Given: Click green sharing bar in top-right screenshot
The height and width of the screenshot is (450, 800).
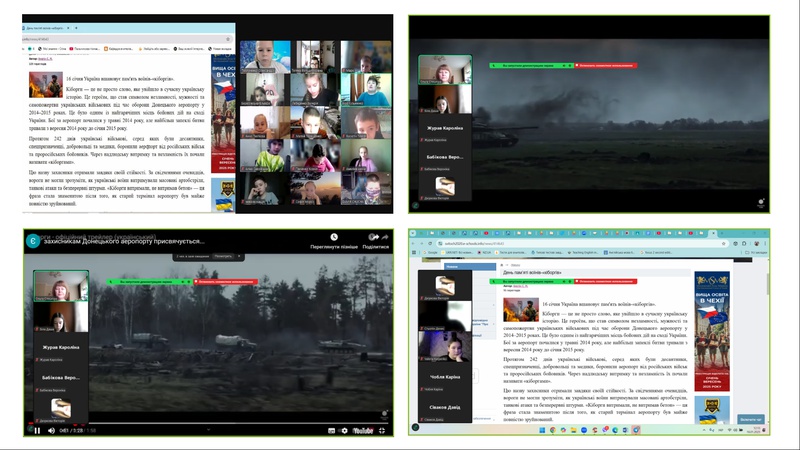Looking at the screenshot, I should tap(532, 65).
